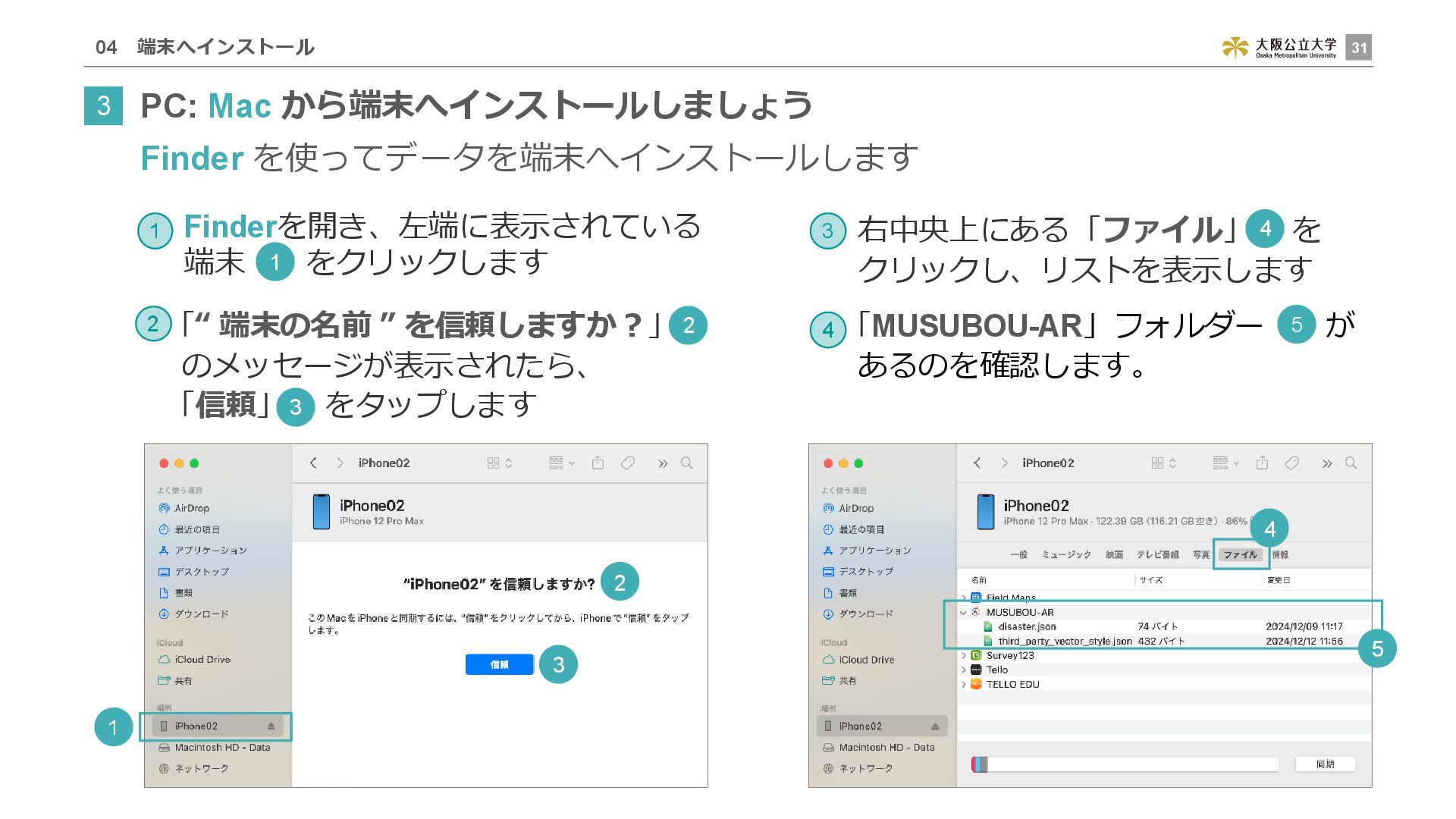The width and height of the screenshot is (1456, 819).
Task: Go forward in left Finder window toolbar
Action: (x=340, y=463)
